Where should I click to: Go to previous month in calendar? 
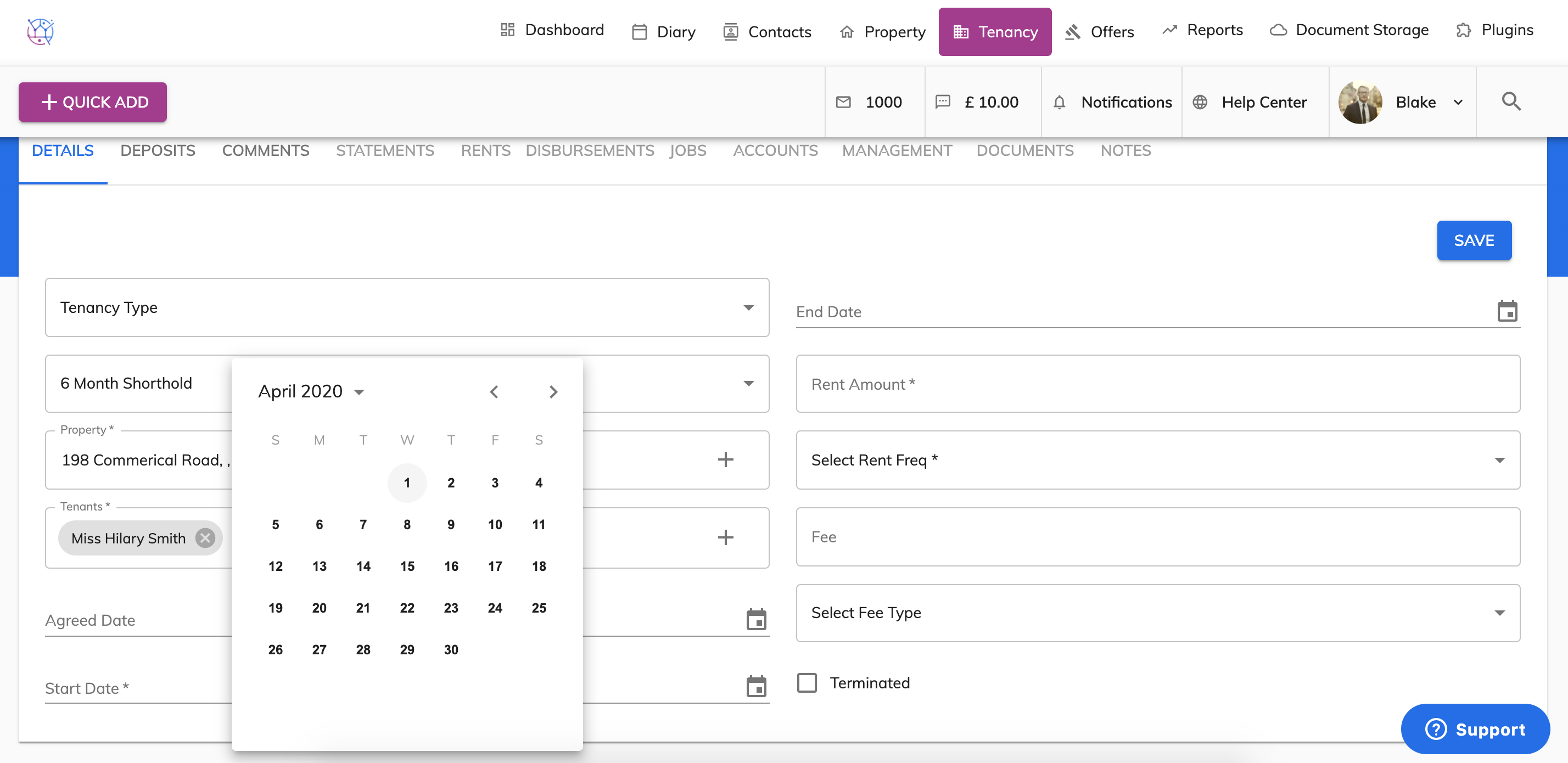(x=494, y=392)
